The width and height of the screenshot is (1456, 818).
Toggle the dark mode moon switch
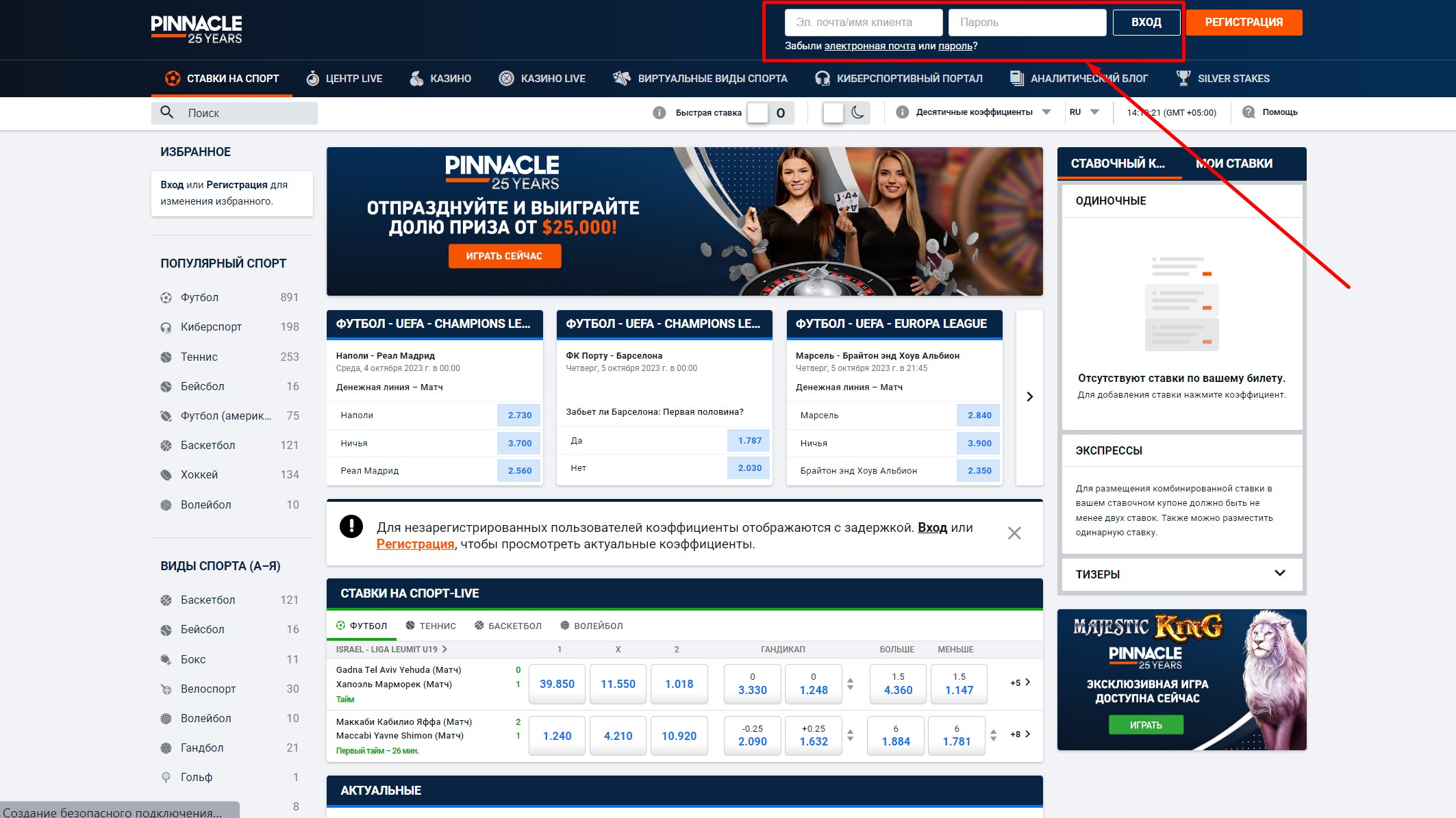(x=845, y=113)
